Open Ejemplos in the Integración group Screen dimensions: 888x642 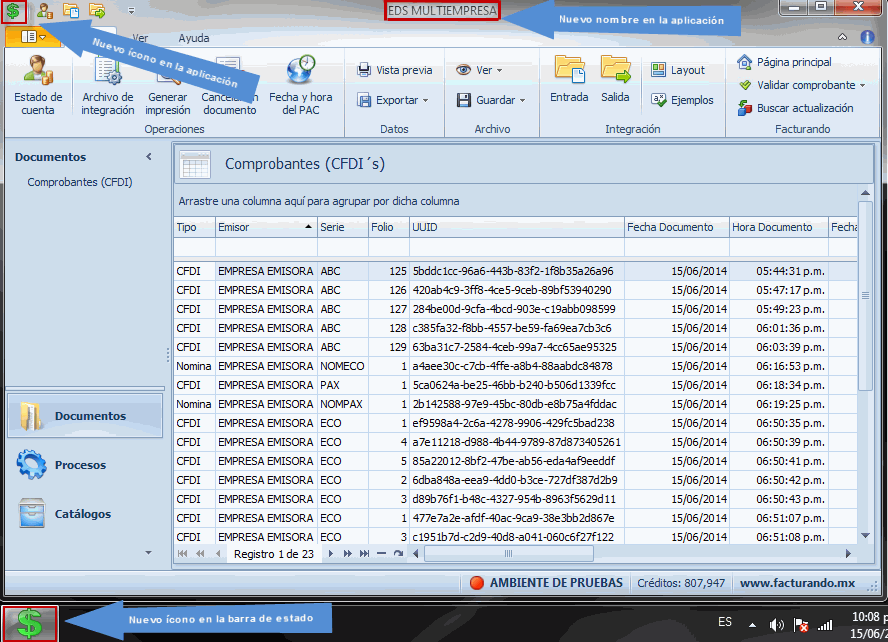[x=682, y=100]
